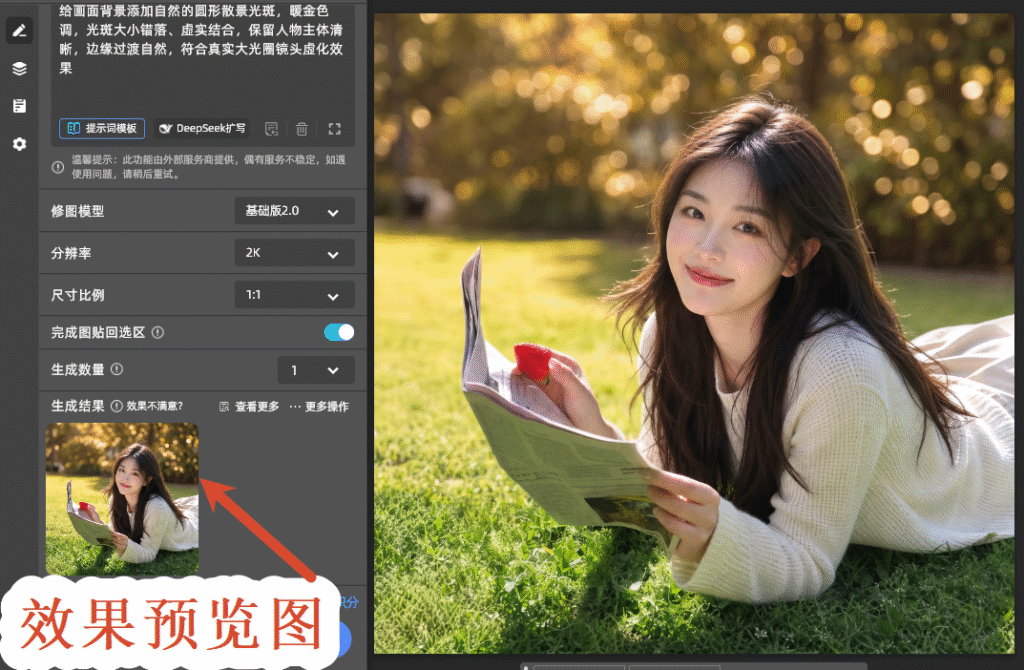Open the 修图模型 dropdown showing 基础版2.0
Image resolution: width=1024 pixels, height=670 pixels.
point(295,211)
